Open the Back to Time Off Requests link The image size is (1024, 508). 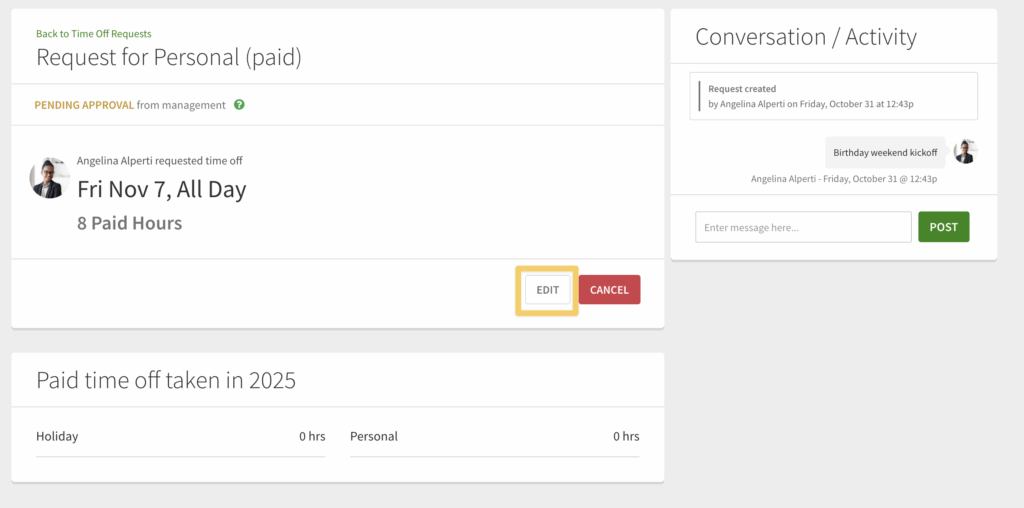coord(94,34)
